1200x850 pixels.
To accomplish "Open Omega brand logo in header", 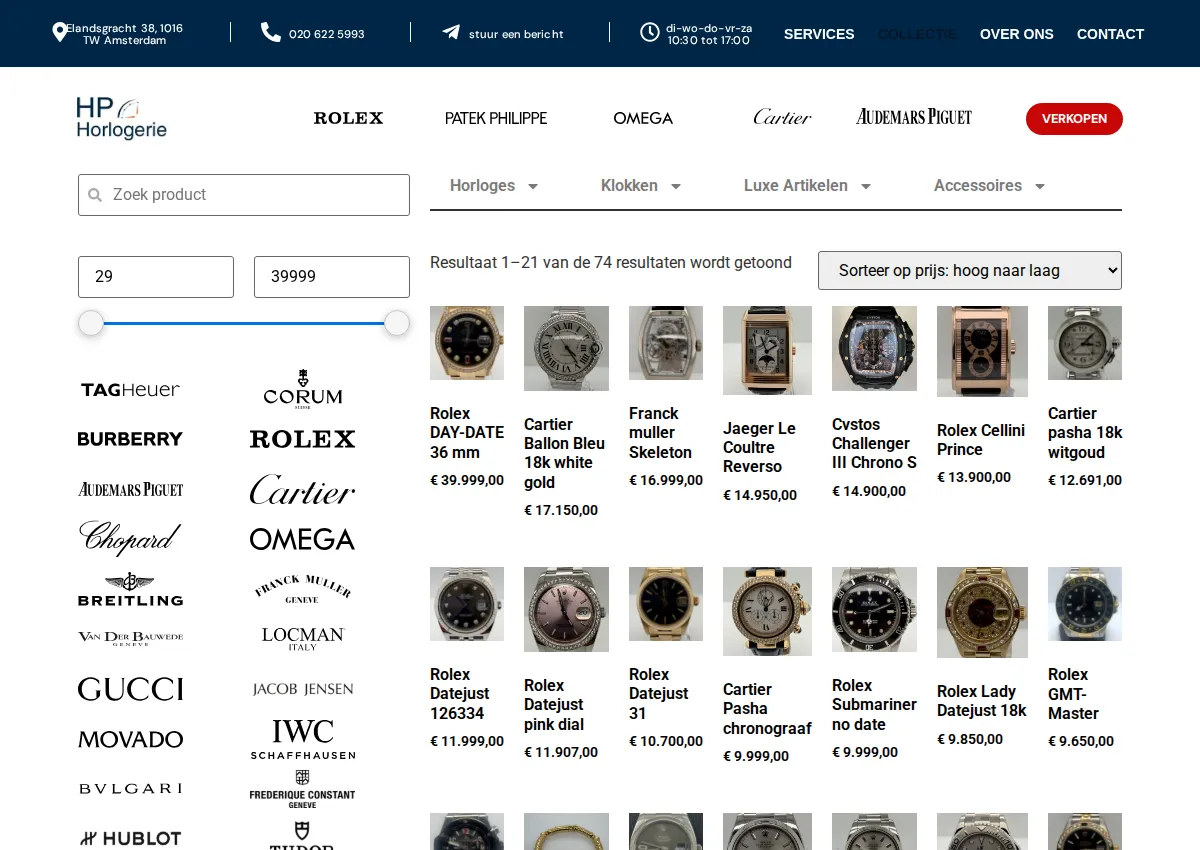I will click(643, 118).
